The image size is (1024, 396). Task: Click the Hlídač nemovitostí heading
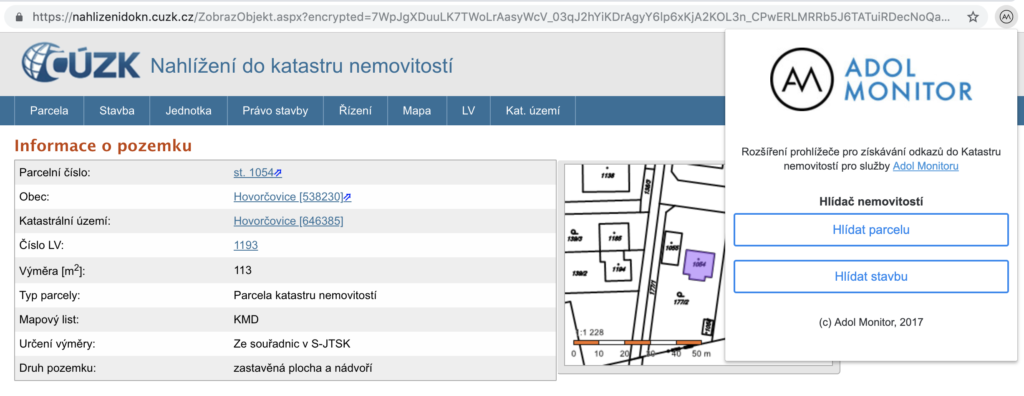coord(871,202)
